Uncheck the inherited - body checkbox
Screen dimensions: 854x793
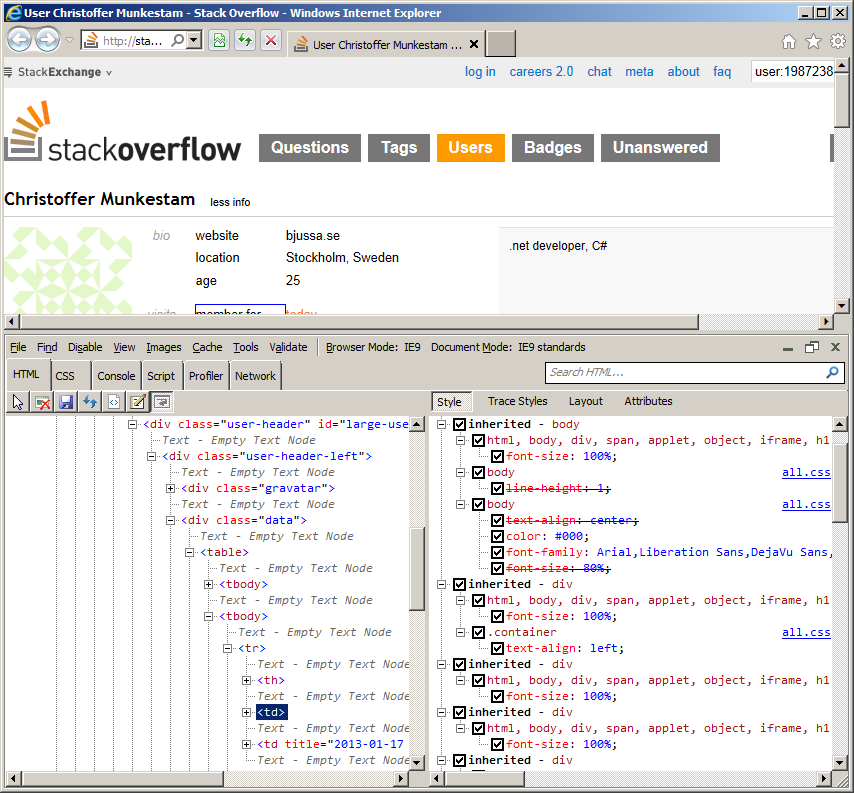(x=459, y=424)
